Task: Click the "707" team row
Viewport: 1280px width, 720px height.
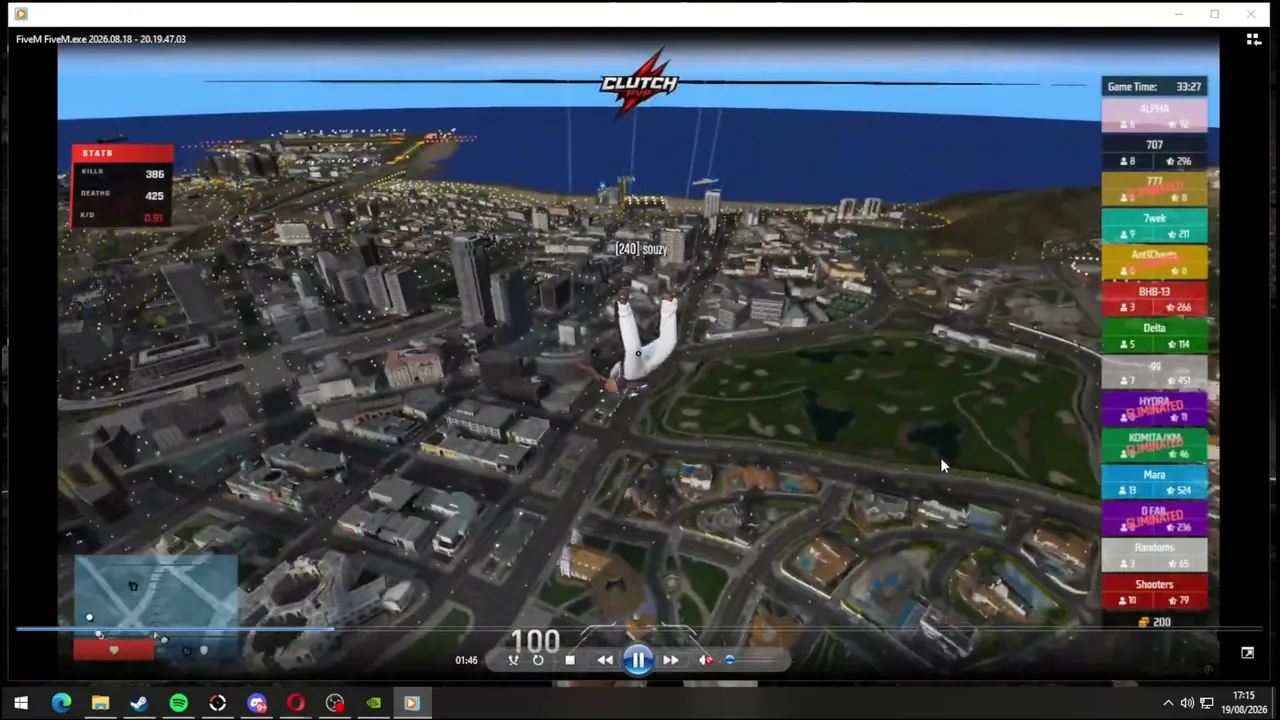Action: pyautogui.click(x=1154, y=152)
